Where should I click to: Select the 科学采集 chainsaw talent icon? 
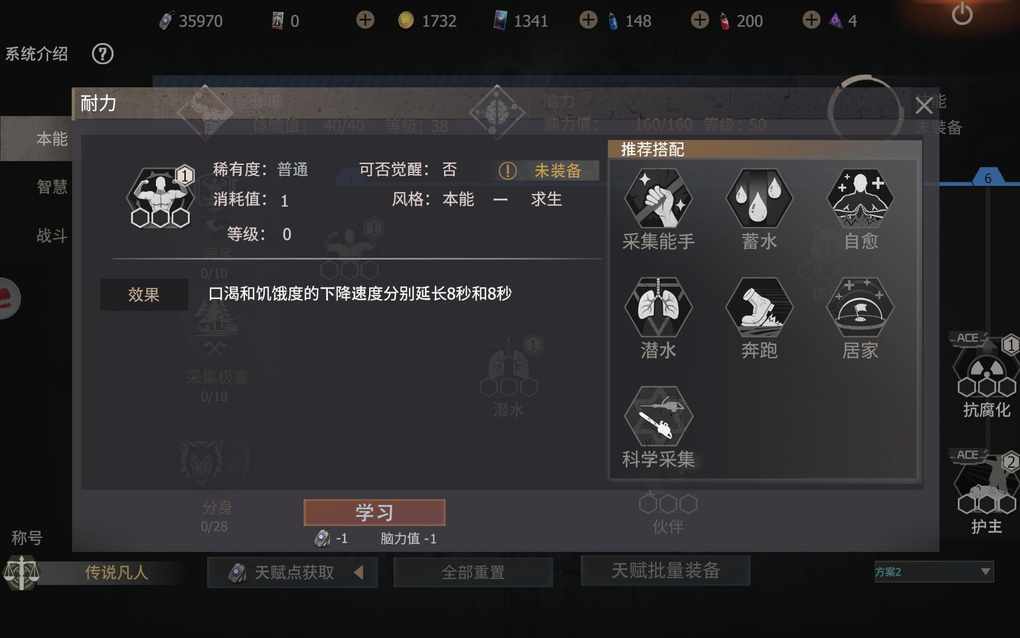658,416
